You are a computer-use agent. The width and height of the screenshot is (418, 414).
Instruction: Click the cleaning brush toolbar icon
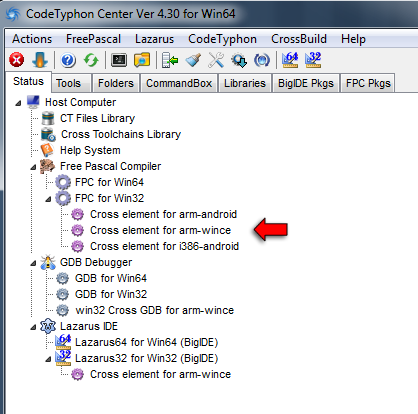(x=193, y=60)
